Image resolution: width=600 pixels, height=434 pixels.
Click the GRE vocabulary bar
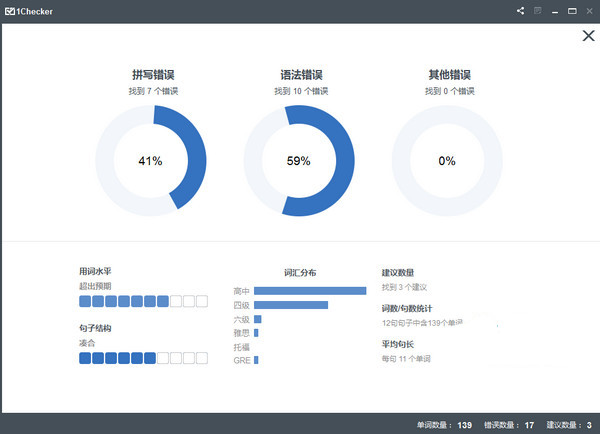point(256,360)
